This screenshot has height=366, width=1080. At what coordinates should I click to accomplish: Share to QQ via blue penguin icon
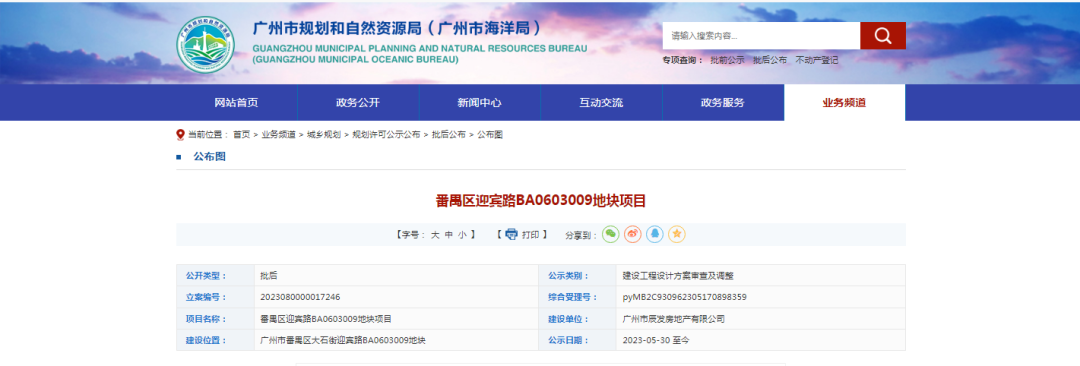[x=655, y=234]
